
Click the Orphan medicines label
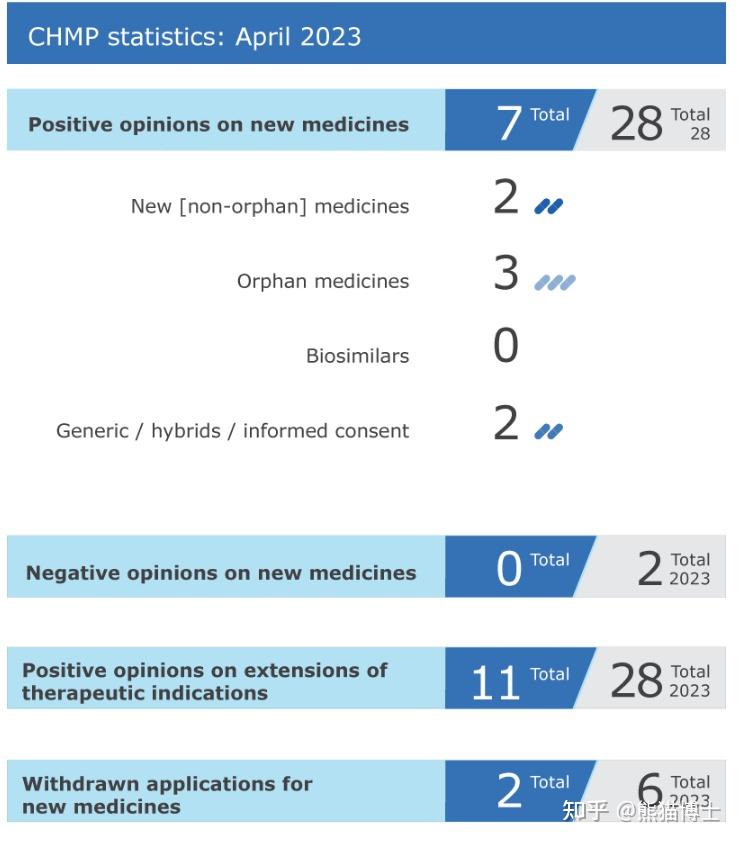click(x=323, y=282)
